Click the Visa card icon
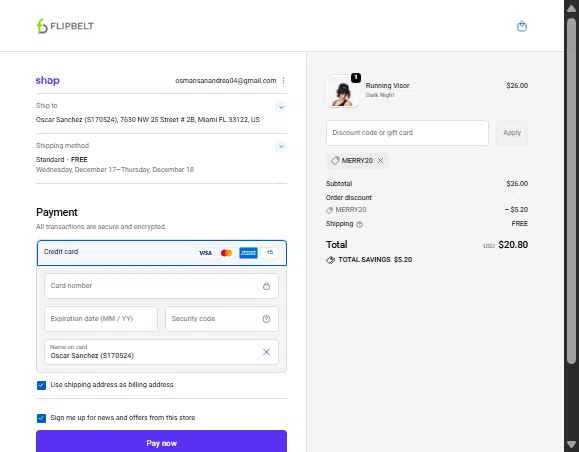Viewport: 579px width, 452px height. coord(205,253)
